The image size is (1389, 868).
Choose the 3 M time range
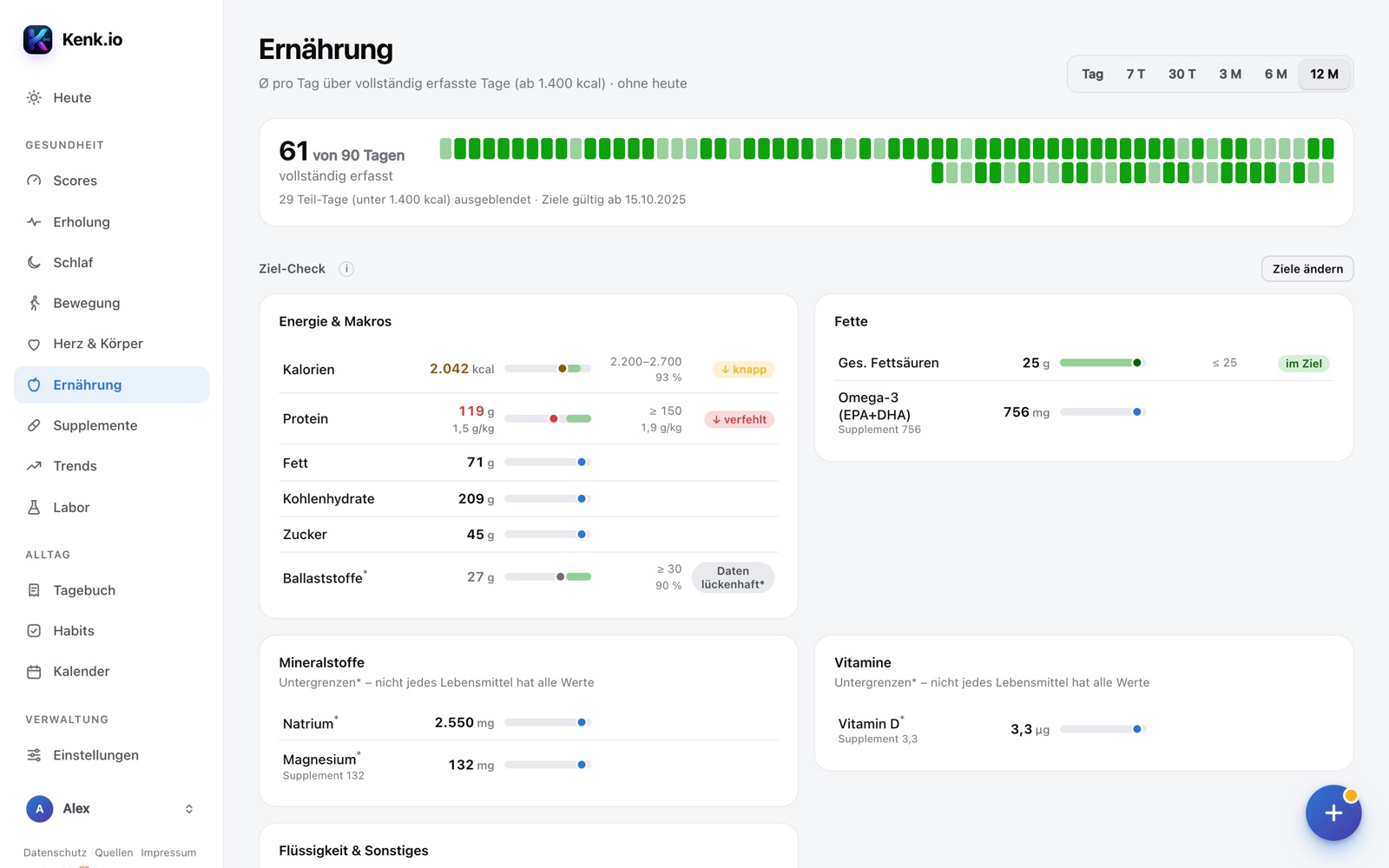(x=1230, y=75)
